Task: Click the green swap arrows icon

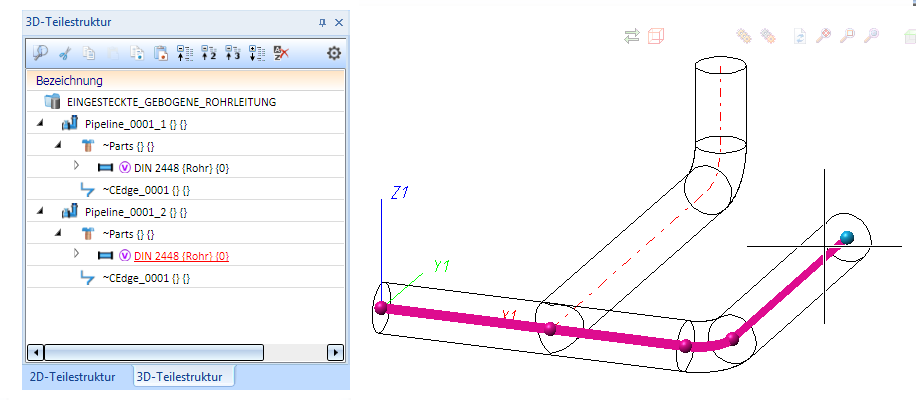Action: 632,36
